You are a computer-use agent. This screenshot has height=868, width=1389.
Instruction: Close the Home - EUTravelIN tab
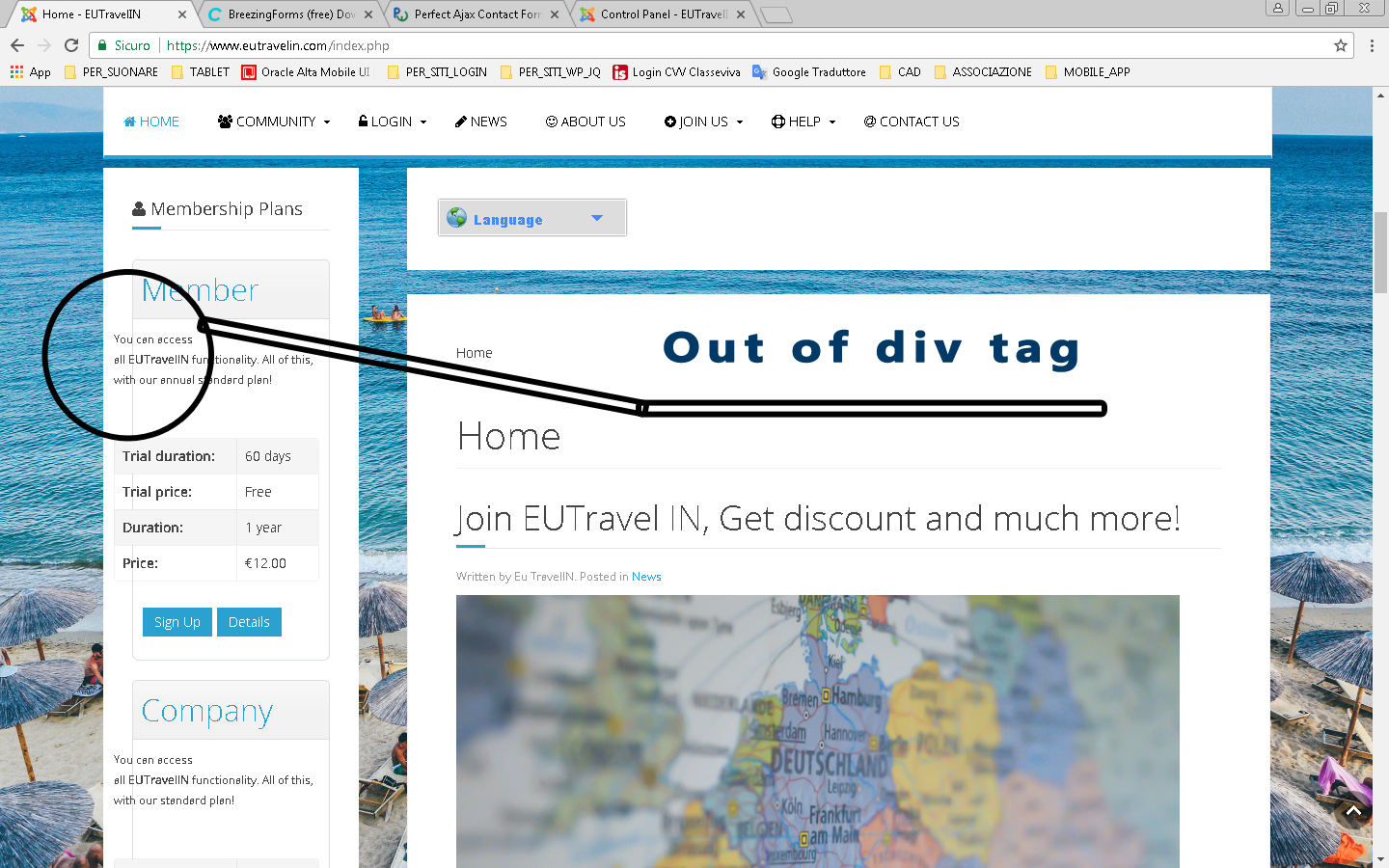click(x=182, y=14)
